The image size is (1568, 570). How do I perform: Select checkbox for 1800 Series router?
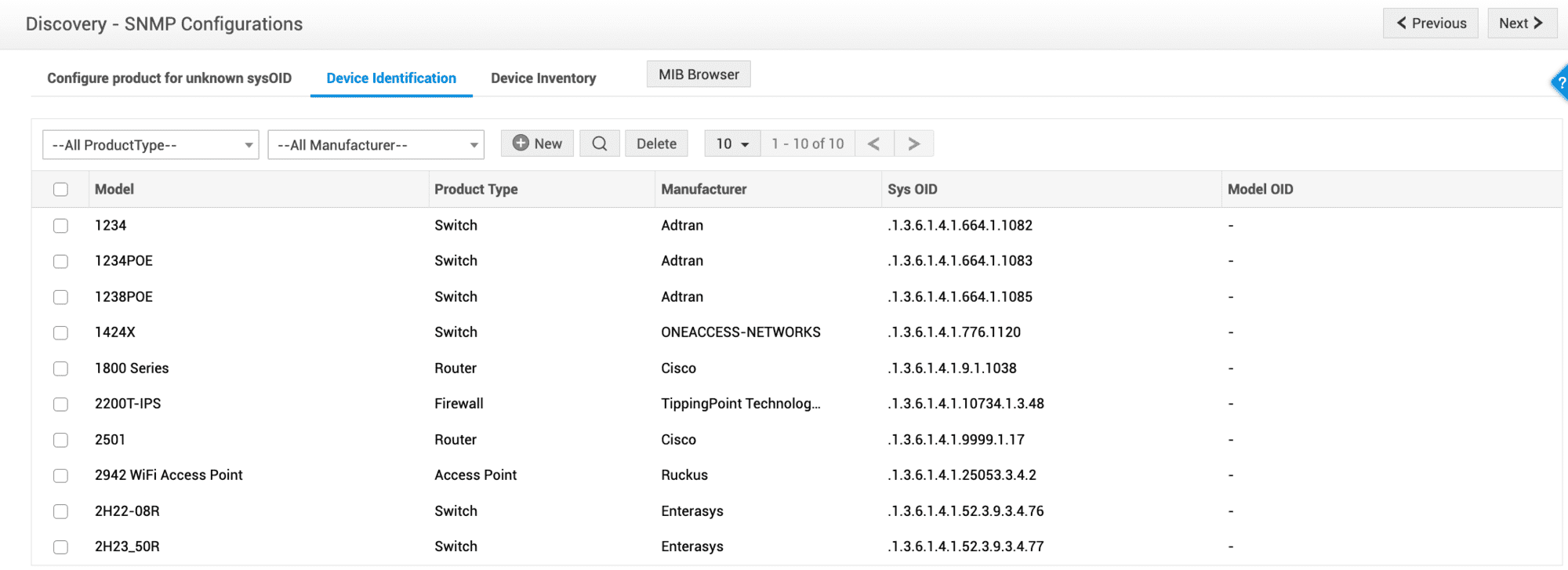pos(60,369)
